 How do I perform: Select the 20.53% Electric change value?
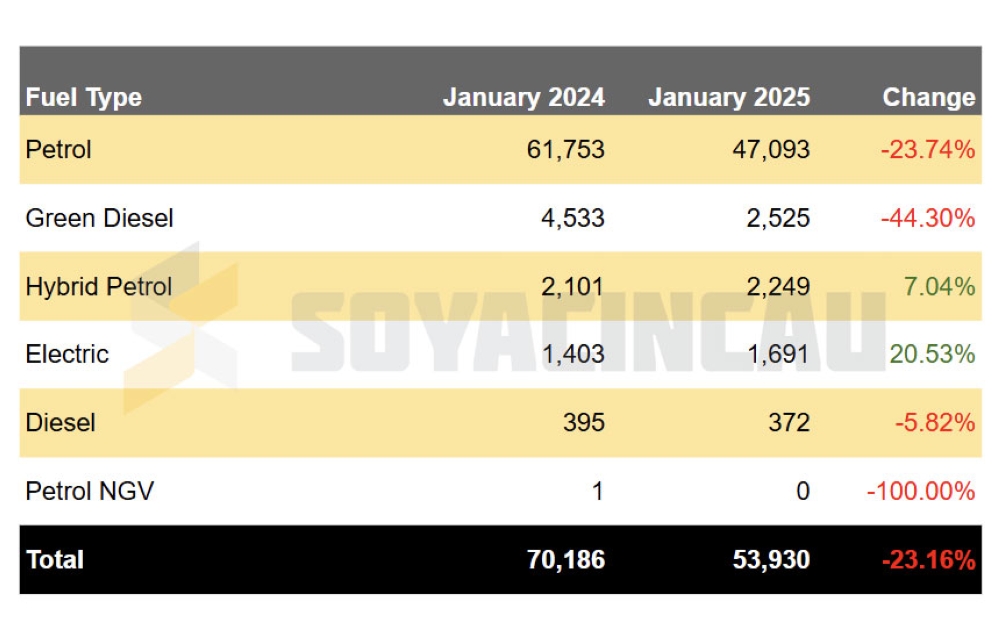click(x=932, y=354)
